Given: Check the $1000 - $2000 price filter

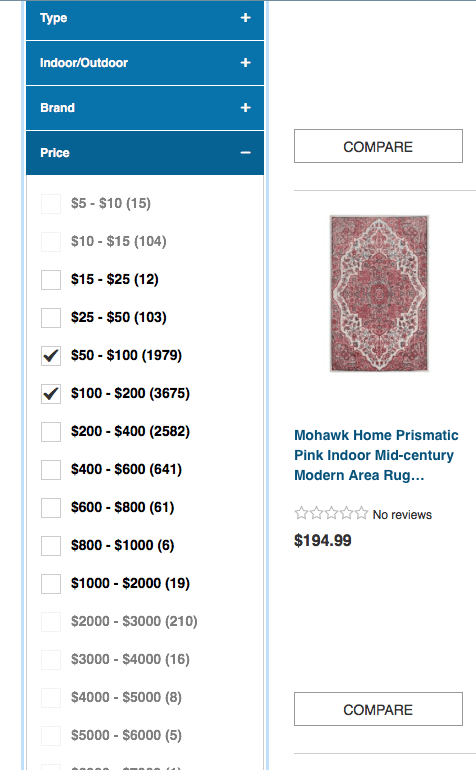Looking at the screenshot, I should [51, 584].
